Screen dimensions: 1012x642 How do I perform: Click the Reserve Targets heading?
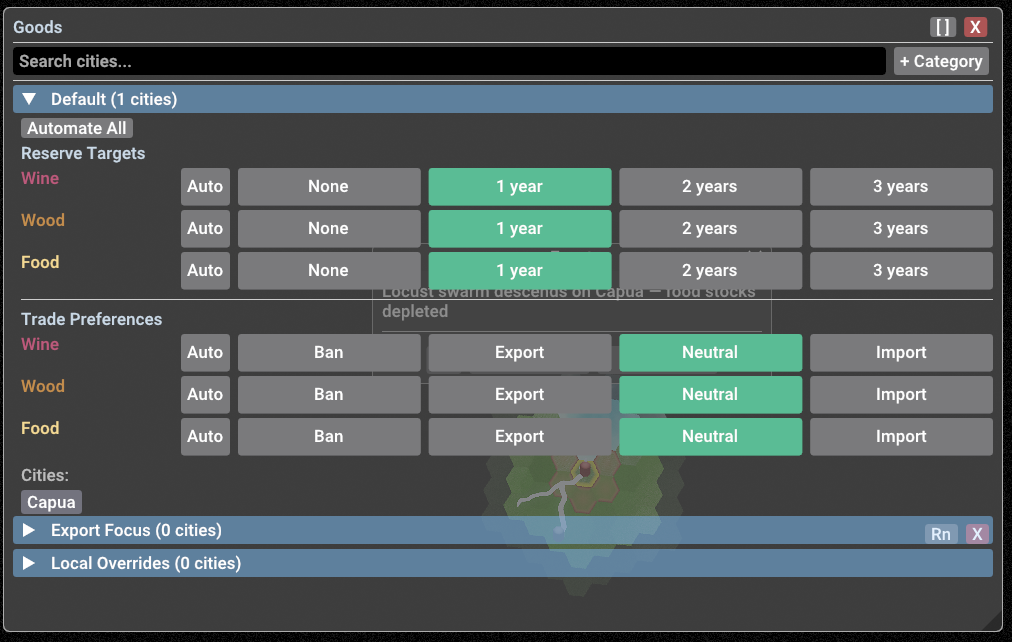pos(83,154)
